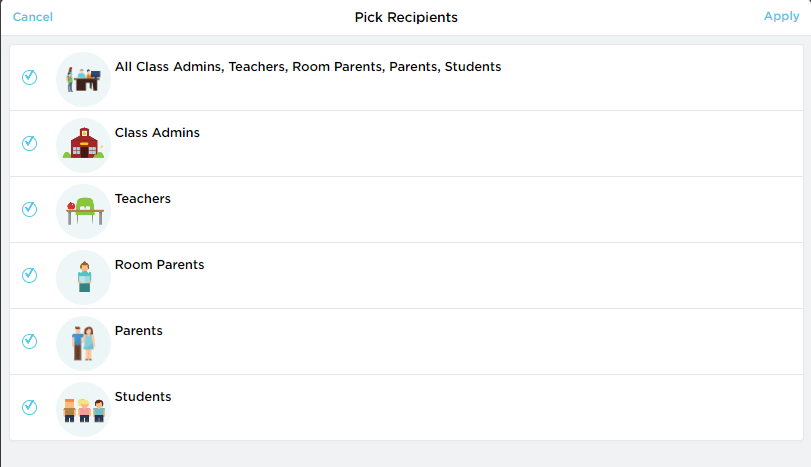
Task: Click the Students group icon
Action: (x=83, y=408)
